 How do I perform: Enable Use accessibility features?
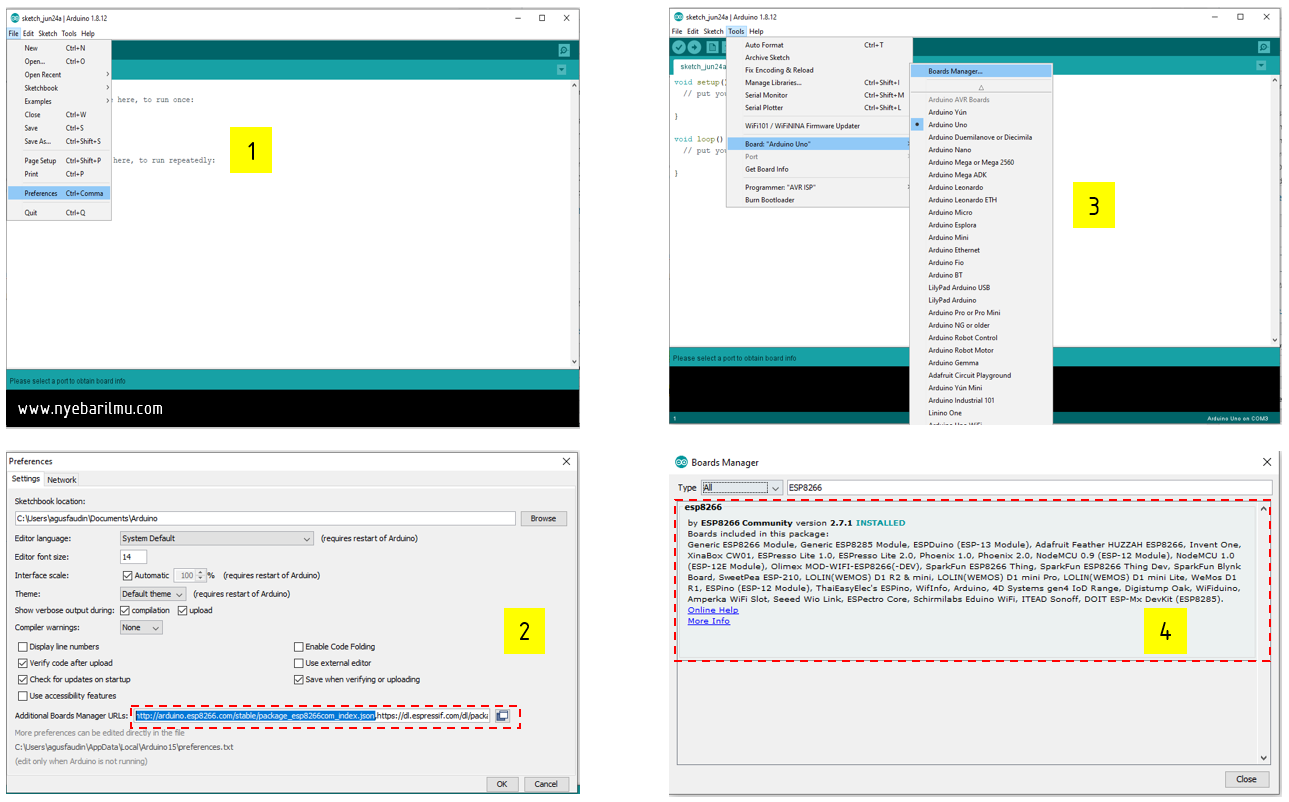click(x=23, y=695)
